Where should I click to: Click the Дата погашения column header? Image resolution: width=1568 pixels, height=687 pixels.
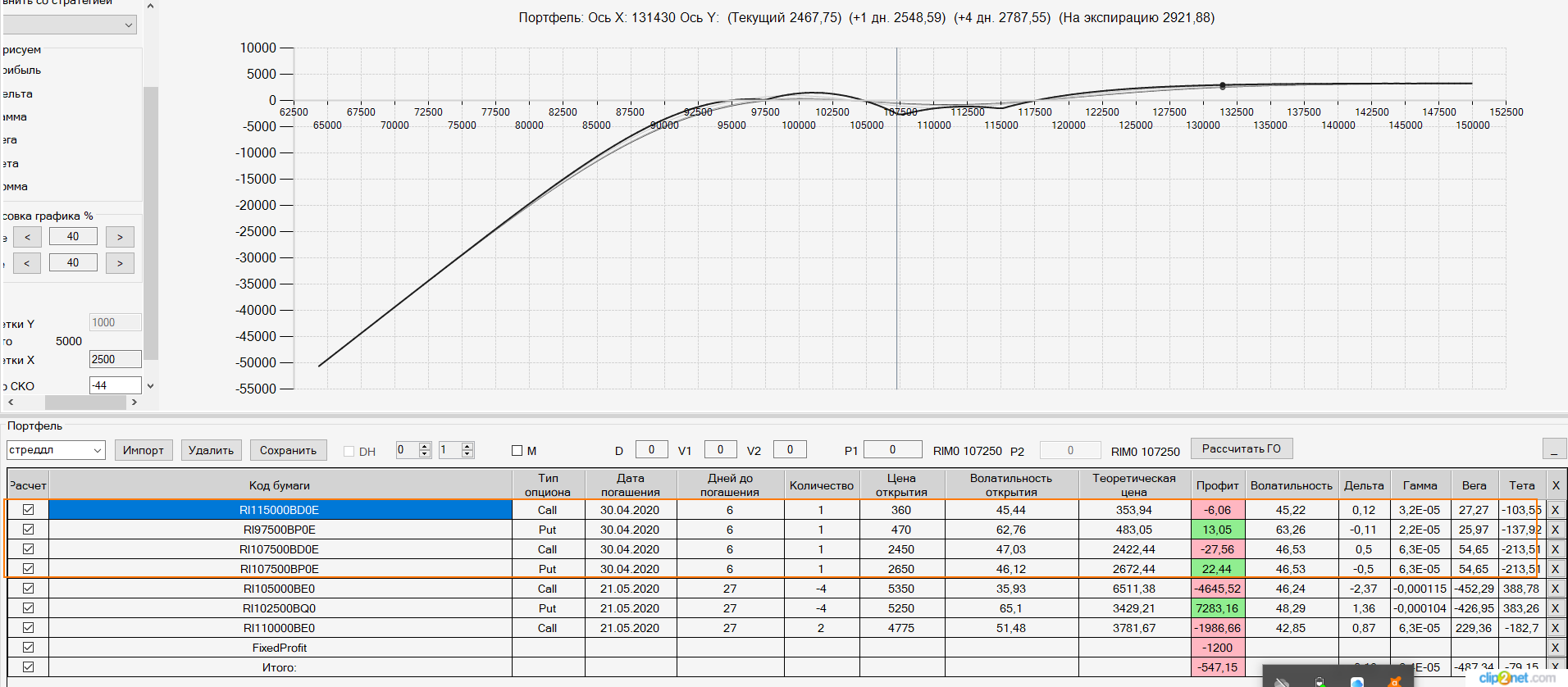pos(631,485)
